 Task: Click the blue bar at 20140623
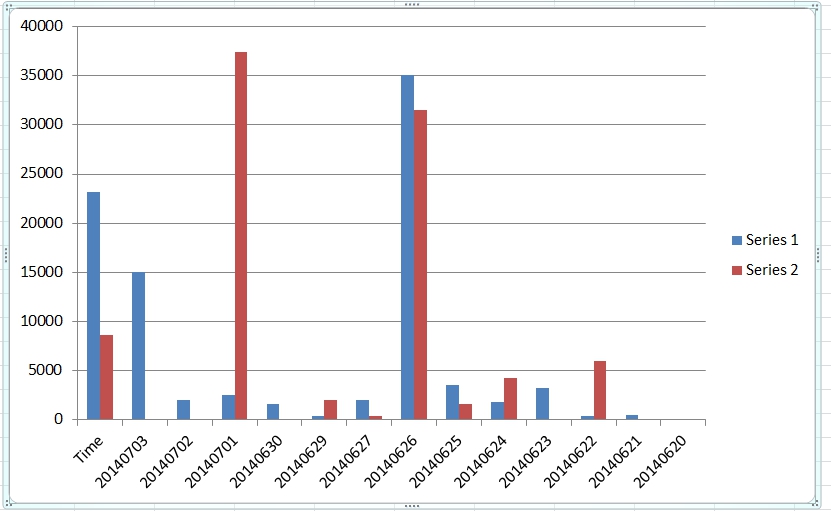coord(542,403)
